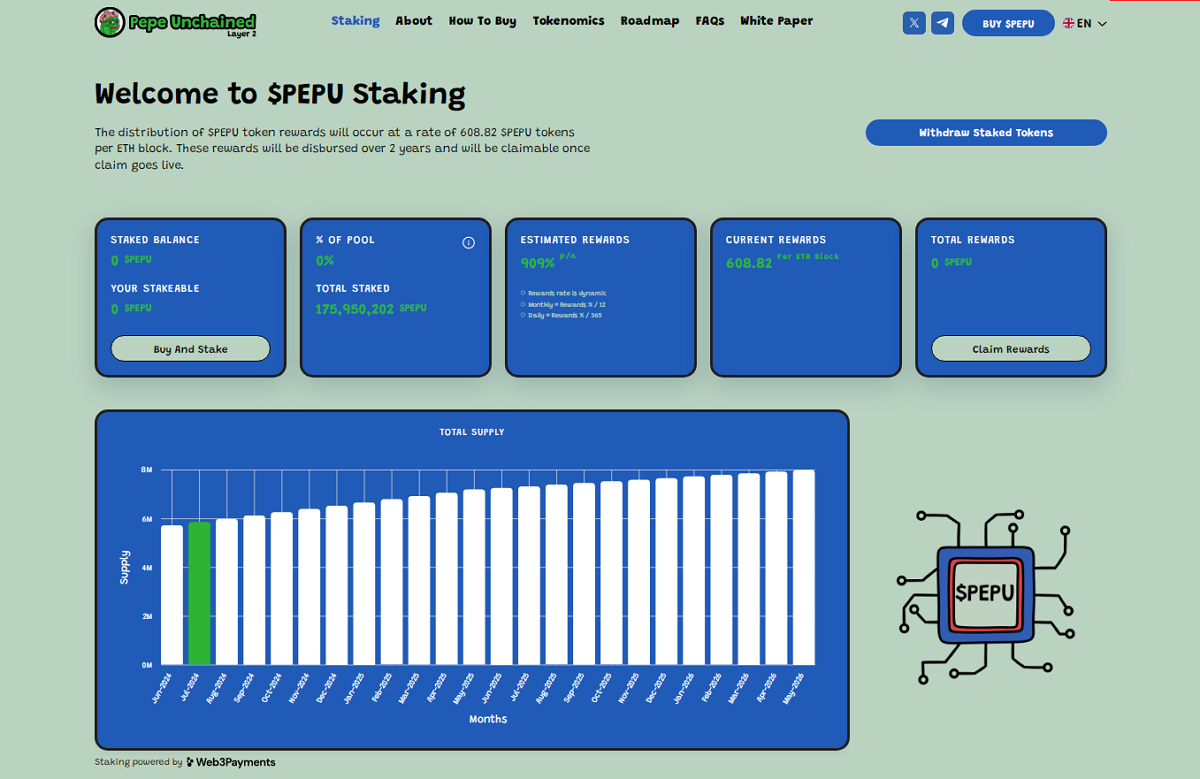1200x779 pixels.
Task: Click the Claim Rewards button
Action: (1011, 349)
